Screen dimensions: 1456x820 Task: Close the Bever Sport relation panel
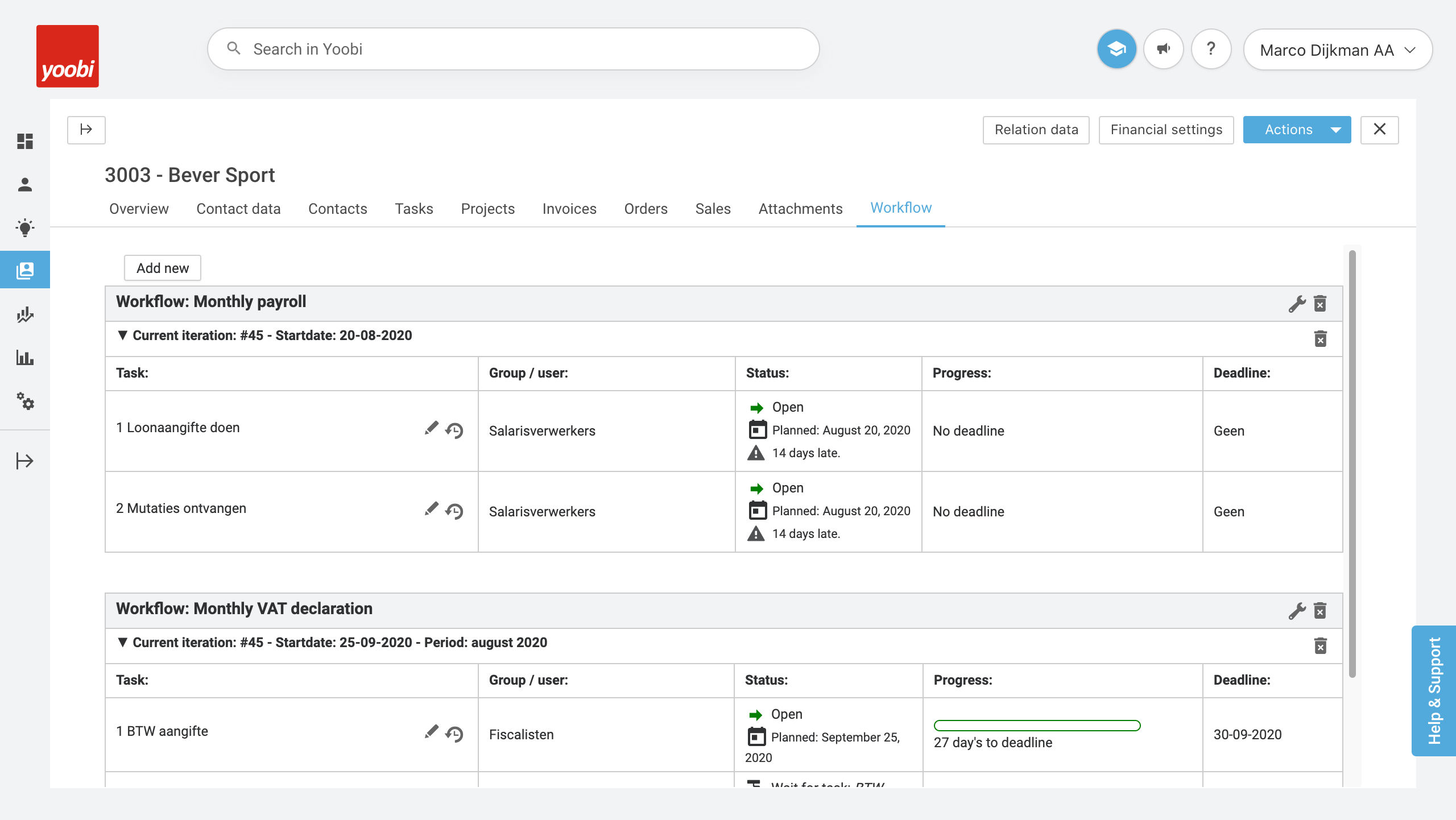[x=1379, y=130]
